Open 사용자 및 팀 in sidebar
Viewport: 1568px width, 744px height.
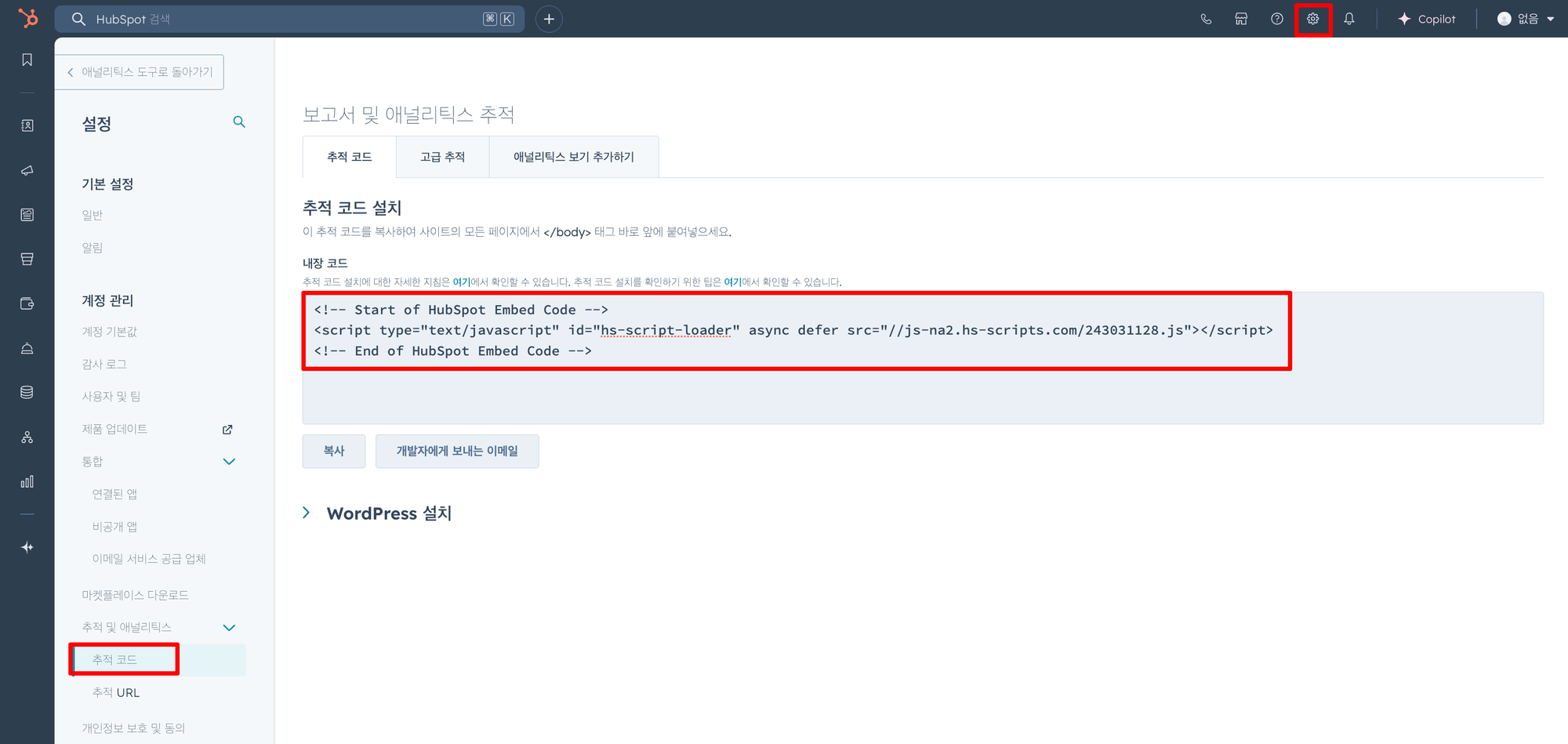[x=111, y=397]
